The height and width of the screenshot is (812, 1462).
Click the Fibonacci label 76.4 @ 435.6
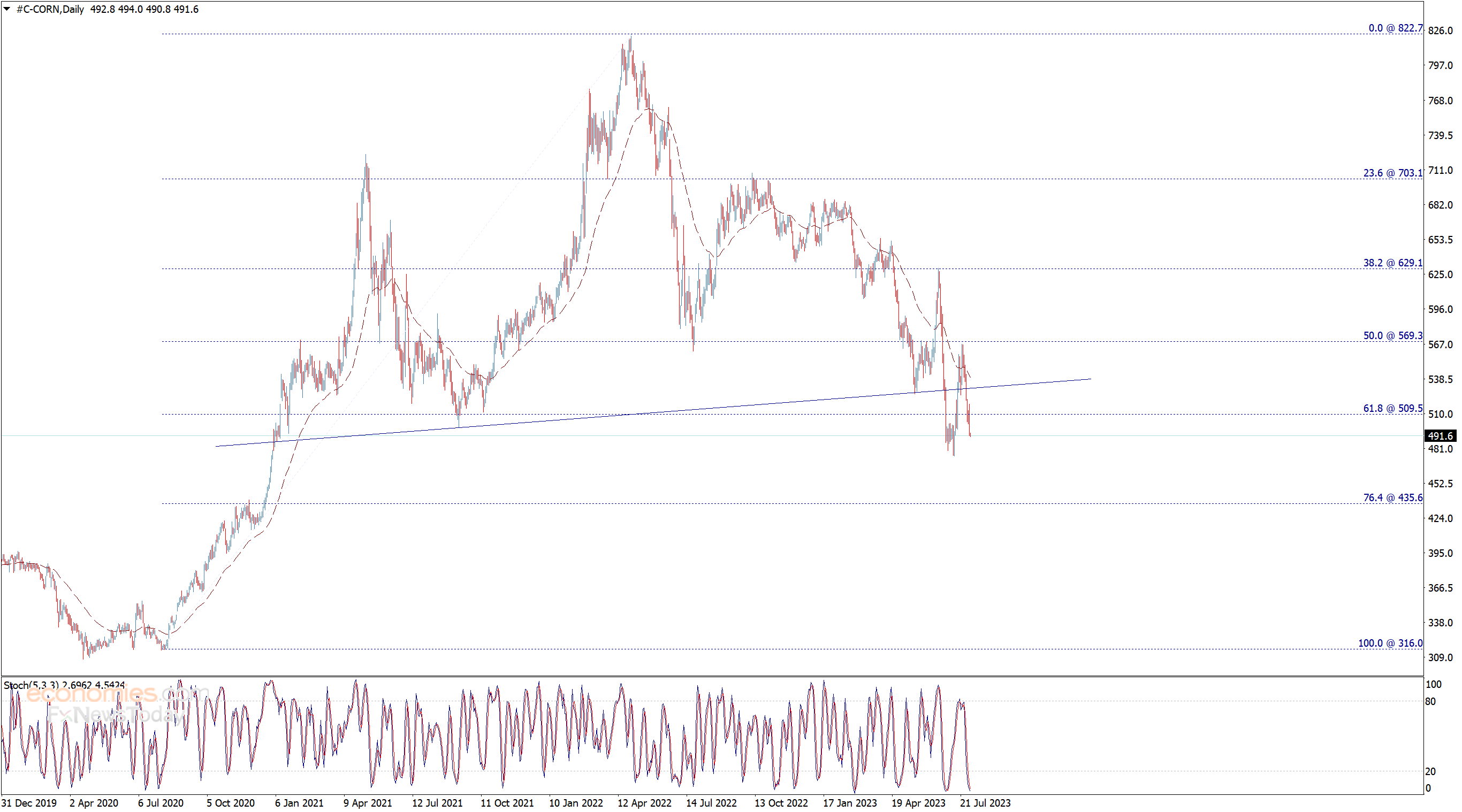click(x=1393, y=497)
